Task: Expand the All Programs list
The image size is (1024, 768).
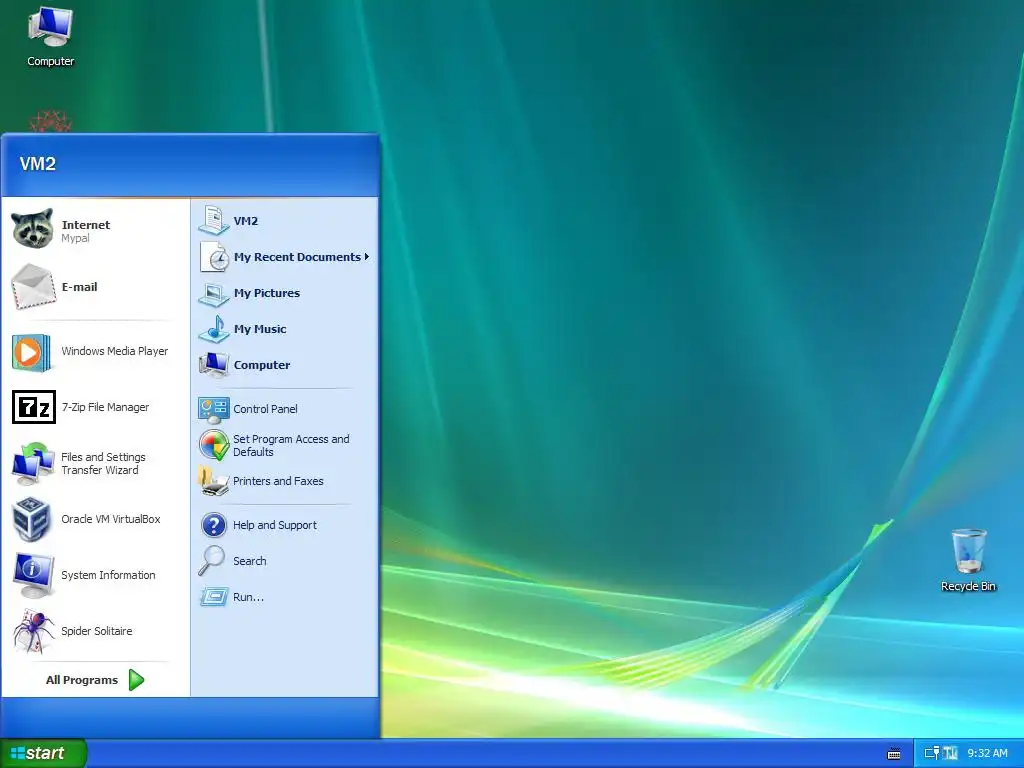Action: coord(95,680)
